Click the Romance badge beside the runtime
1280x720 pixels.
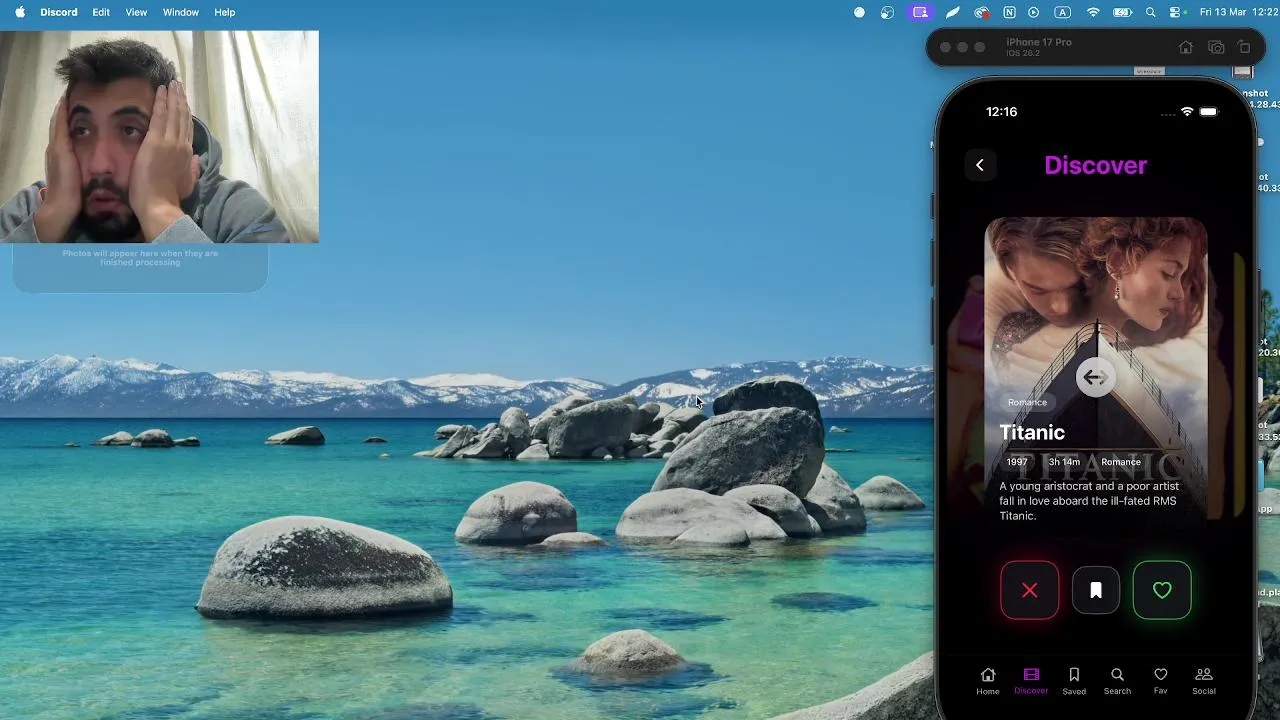point(1121,462)
